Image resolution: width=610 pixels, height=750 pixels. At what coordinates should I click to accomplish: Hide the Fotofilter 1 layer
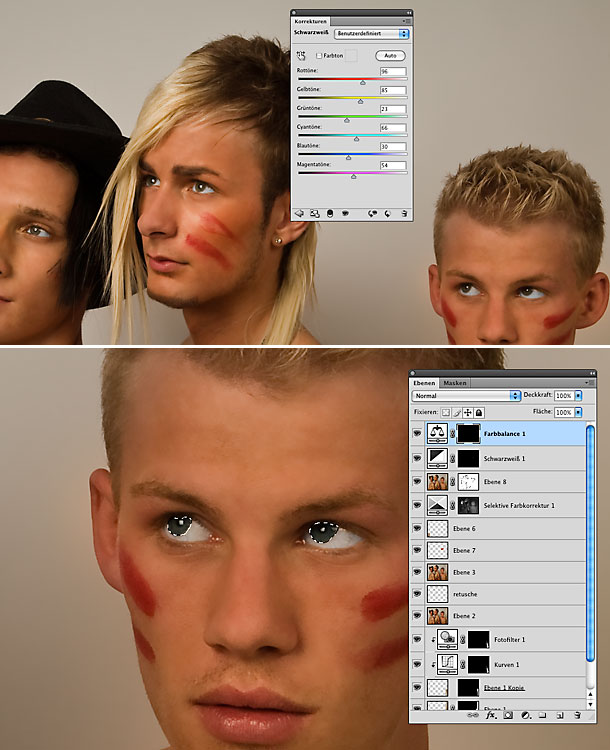(x=417, y=640)
